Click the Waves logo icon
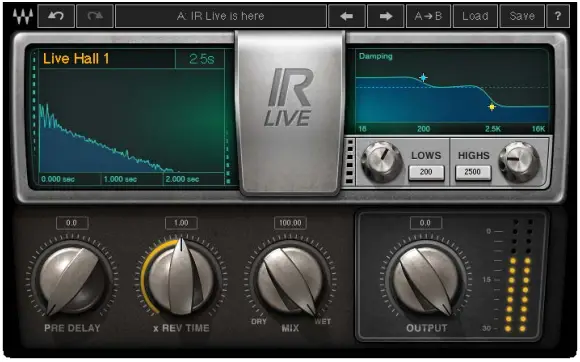 click(x=23, y=16)
